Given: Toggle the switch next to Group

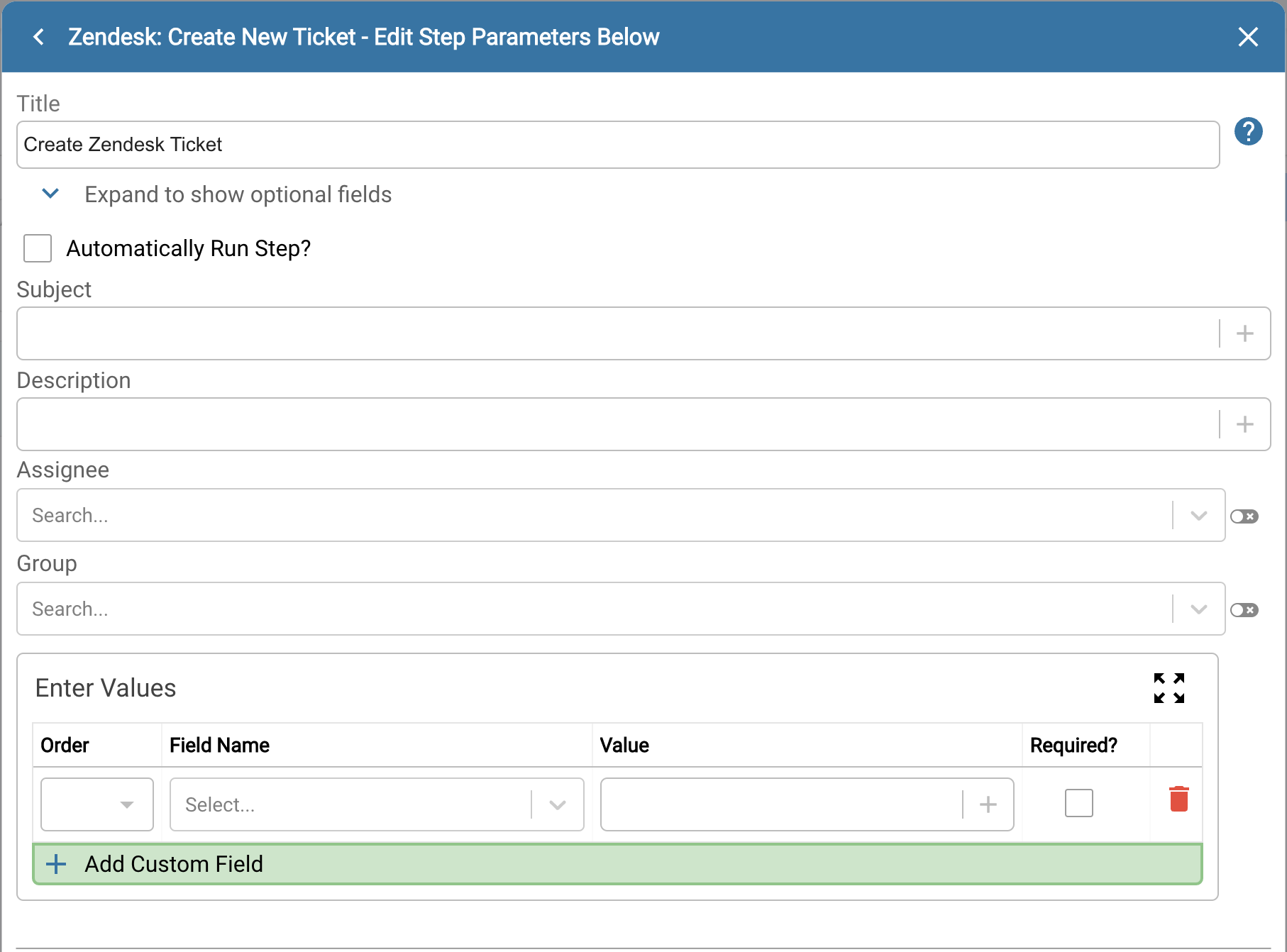Looking at the screenshot, I should pos(1244,610).
